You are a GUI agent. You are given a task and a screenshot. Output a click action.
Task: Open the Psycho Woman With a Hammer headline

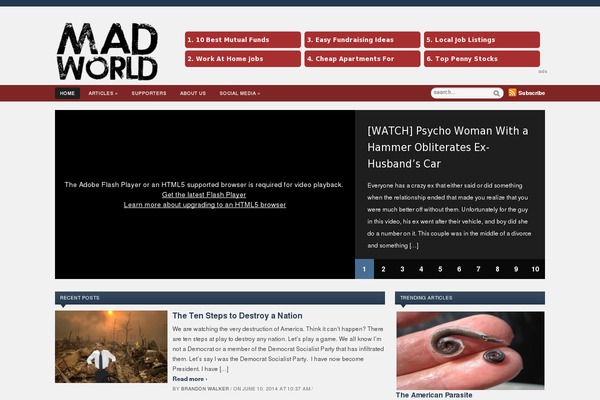447,147
